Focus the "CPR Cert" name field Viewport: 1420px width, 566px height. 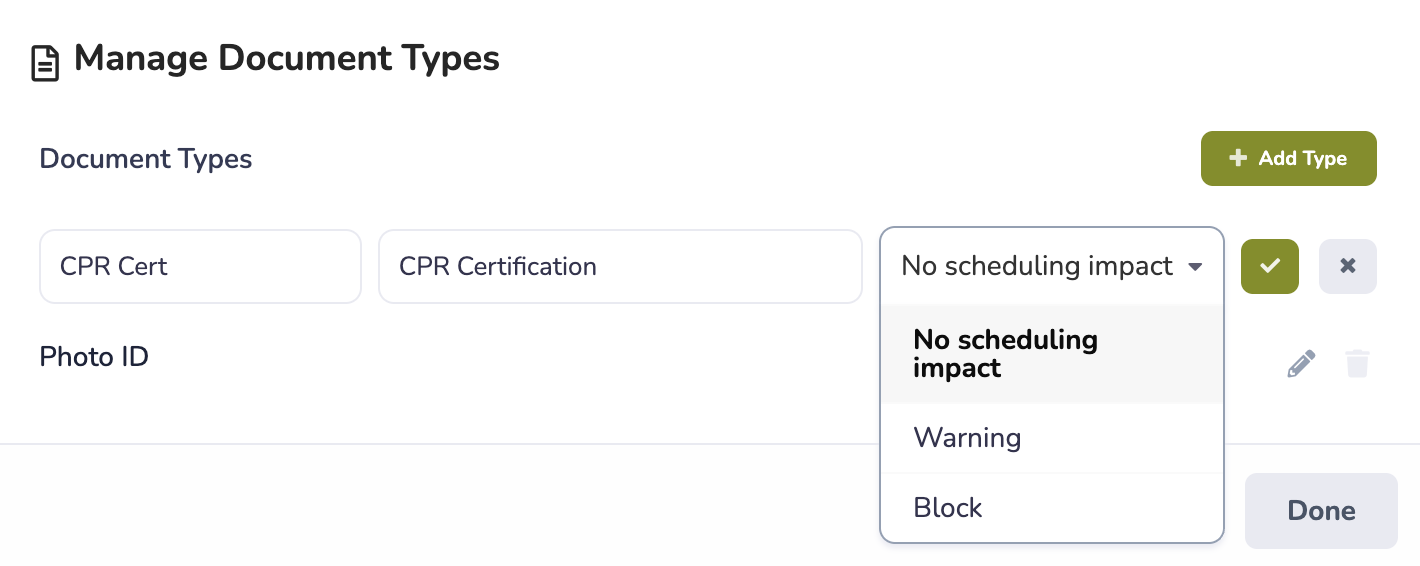point(200,266)
